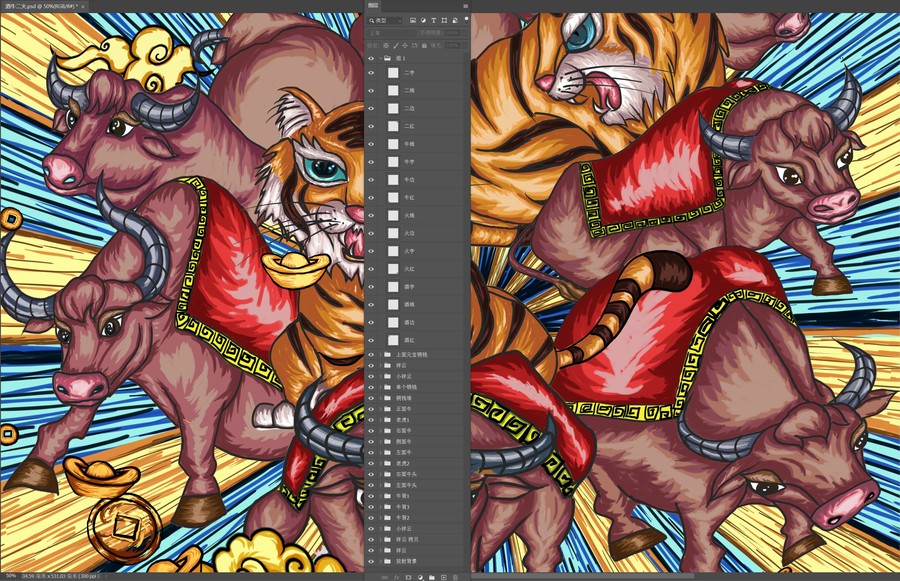The width and height of the screenshot is (900, 581).
Task: Toggle visibility of 牛背3 group
Action: [371, 507]
